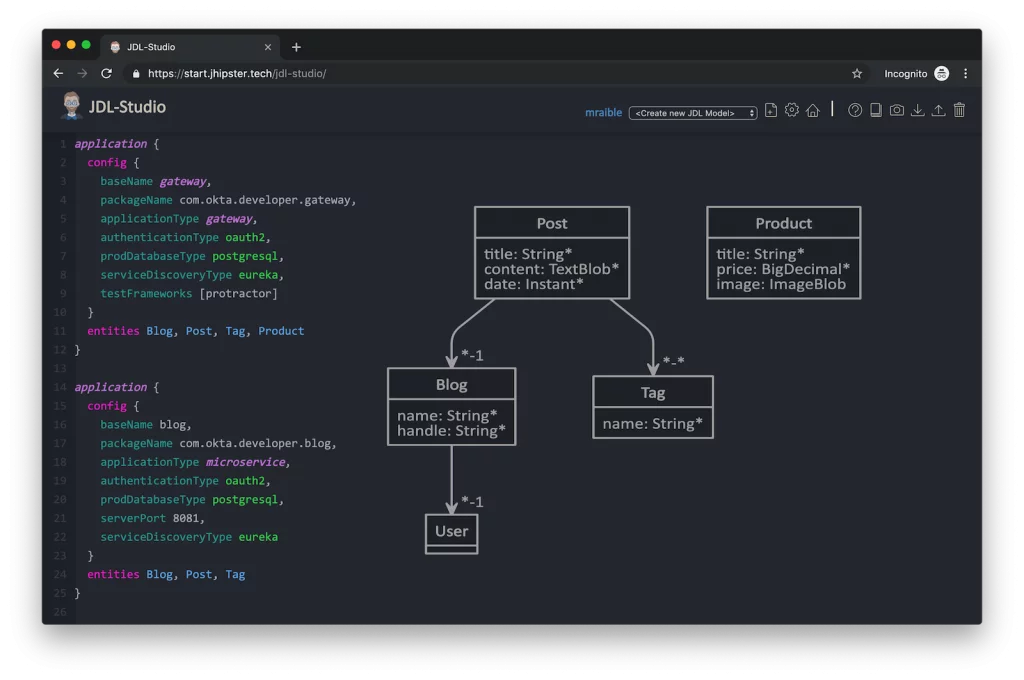The image size is (1024, 680).
Task: Select the JDL-Studio browser tab
Action: (x=189, y=47)
